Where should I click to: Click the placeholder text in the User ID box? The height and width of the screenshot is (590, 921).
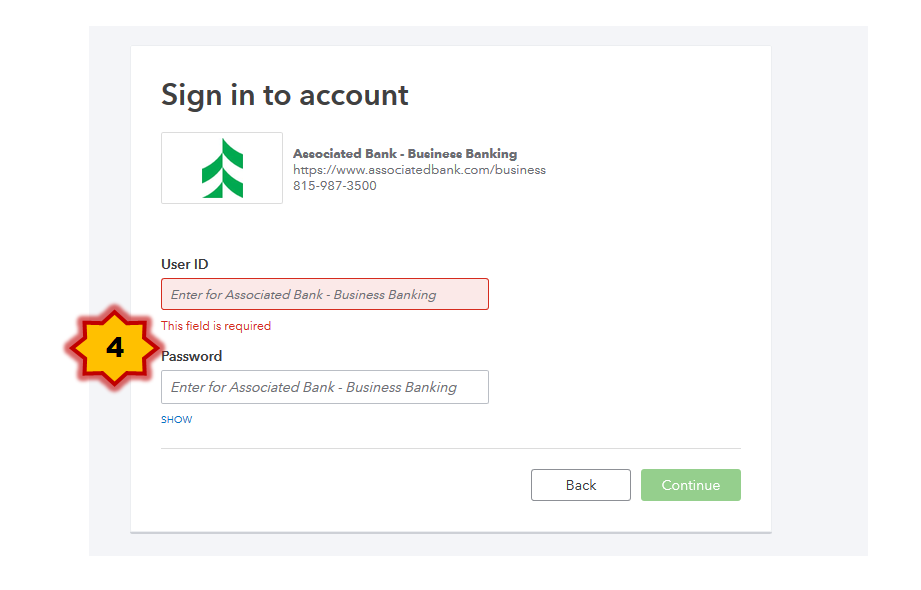tap(303, 294)
